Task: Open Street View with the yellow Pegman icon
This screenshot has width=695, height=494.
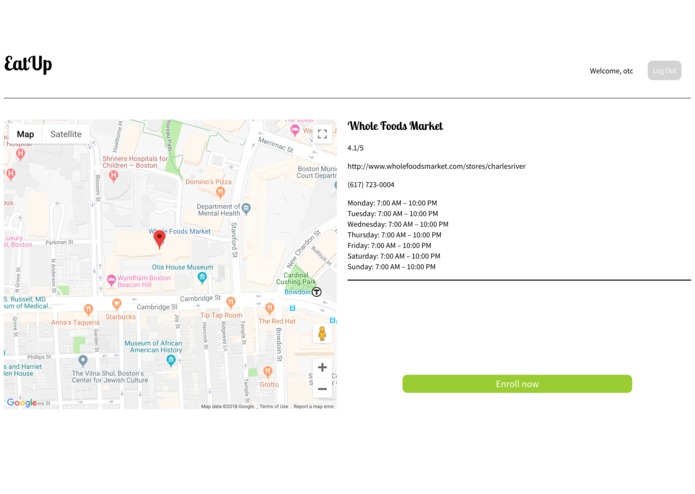Action: point(322,334)
